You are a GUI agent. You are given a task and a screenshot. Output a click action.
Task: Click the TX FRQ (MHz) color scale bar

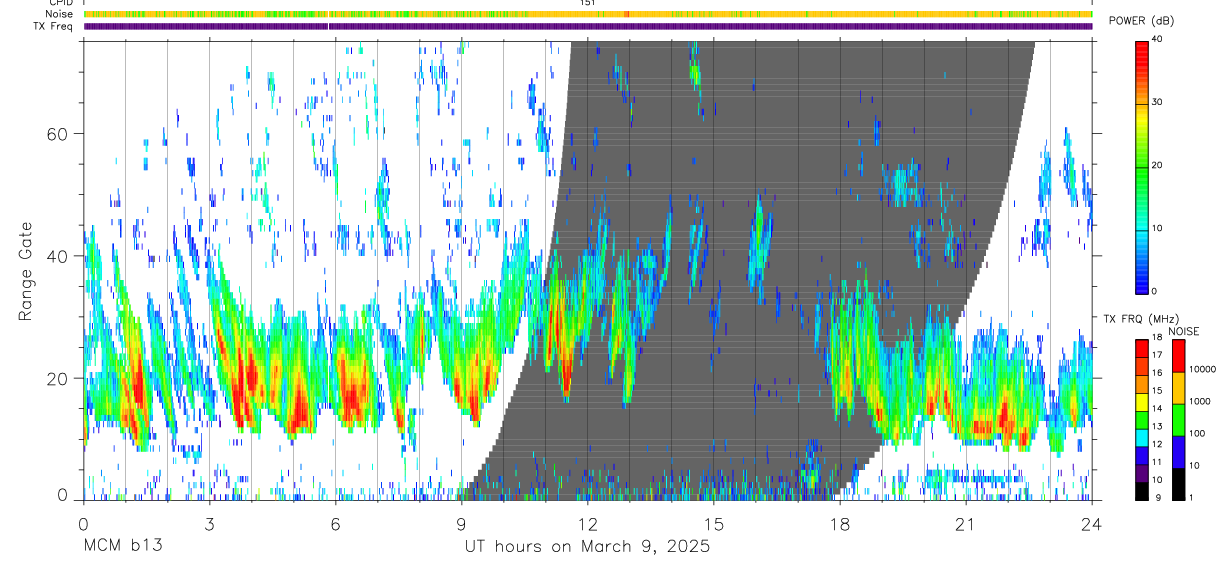[x=1142, y=419]
